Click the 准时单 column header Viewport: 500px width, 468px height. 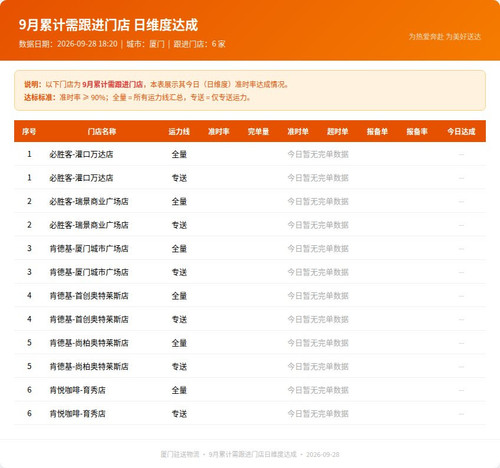click(x=298, y=132)
